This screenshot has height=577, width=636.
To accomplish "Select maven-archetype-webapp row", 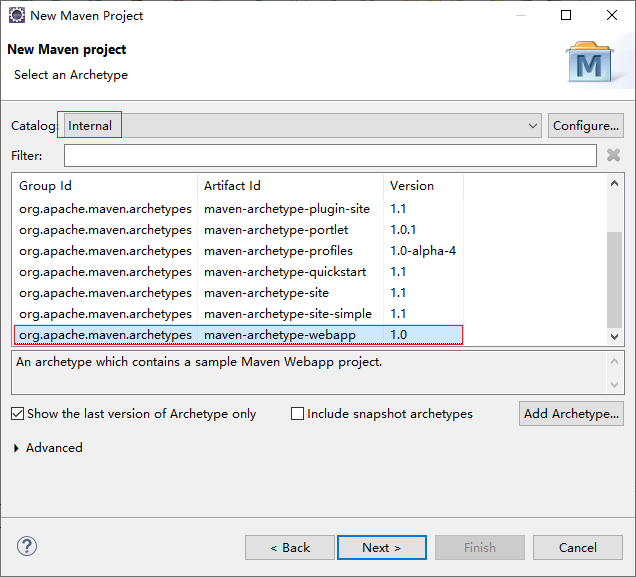I will click(x=238, y=335).
